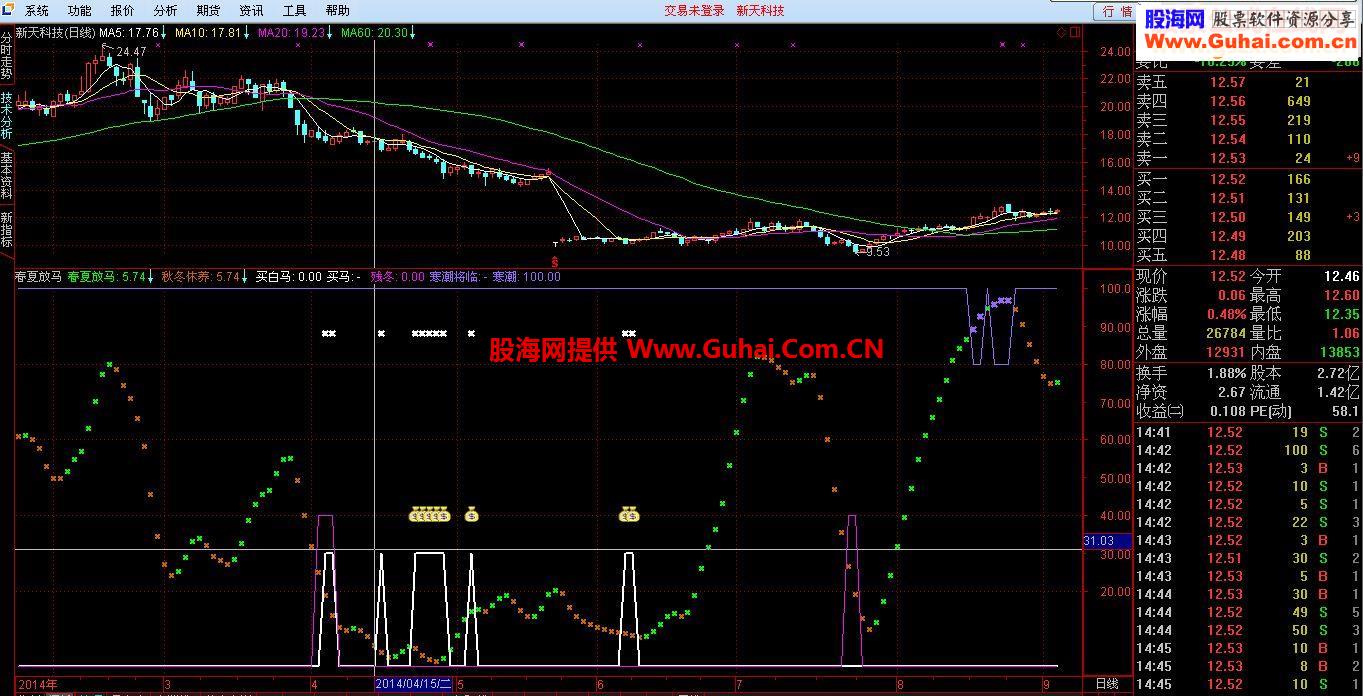Click the 现价 12.52 value
Screen dimensions: 1363x696
pyautogui.click(x=1227, y=276)
